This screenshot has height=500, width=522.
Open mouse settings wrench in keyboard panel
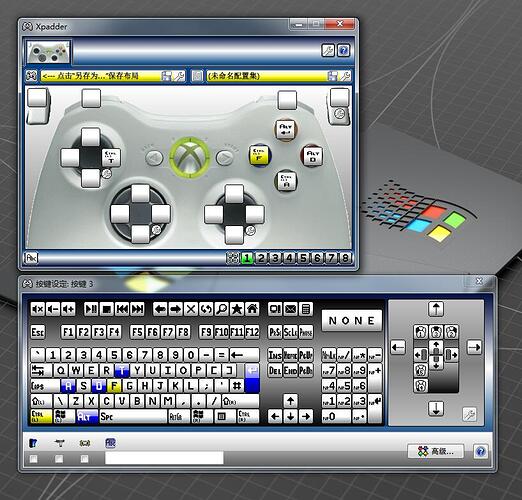pyautogui.click(x=469, y=414)
